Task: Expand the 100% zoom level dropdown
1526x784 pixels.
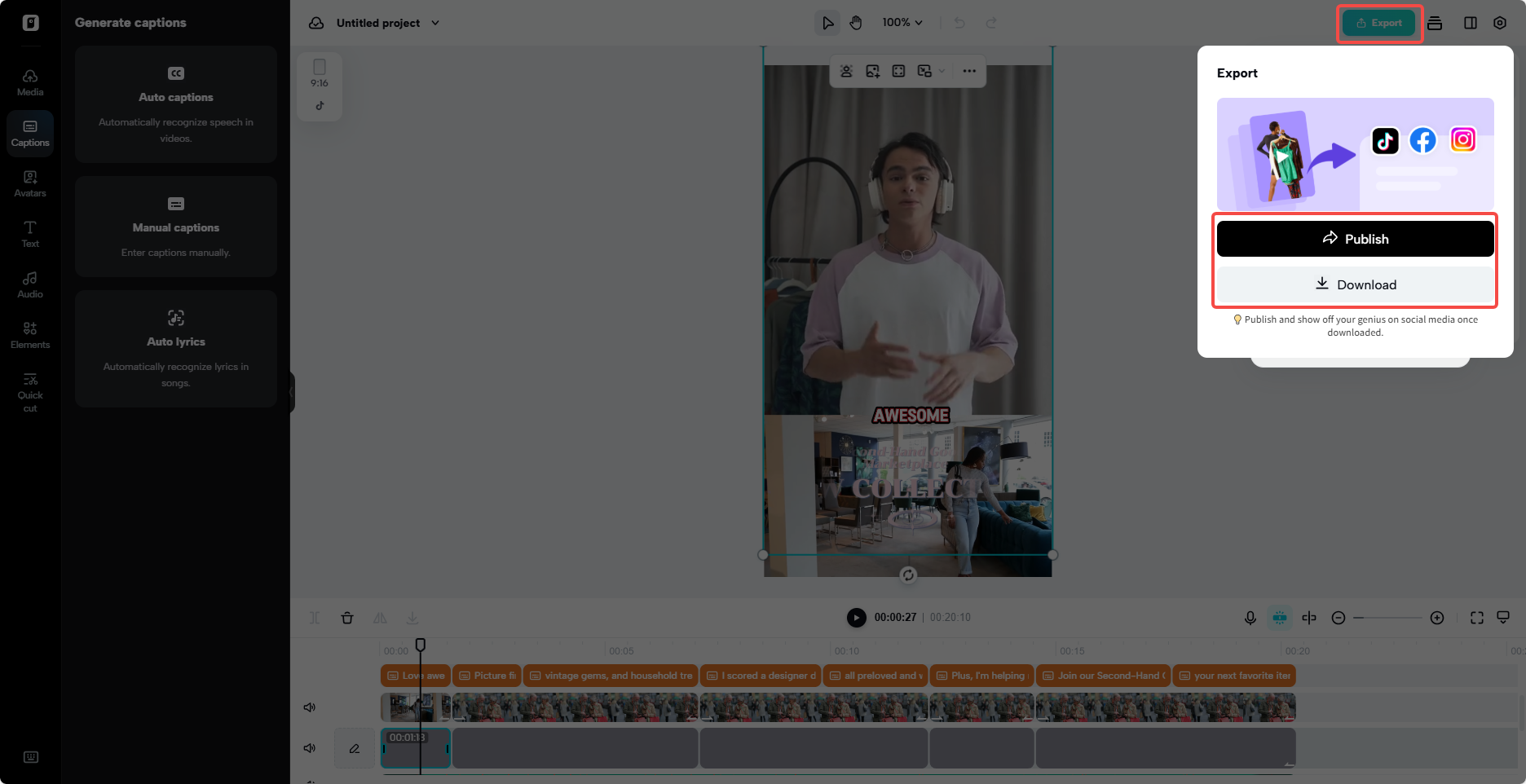Action: coord(902,23)
